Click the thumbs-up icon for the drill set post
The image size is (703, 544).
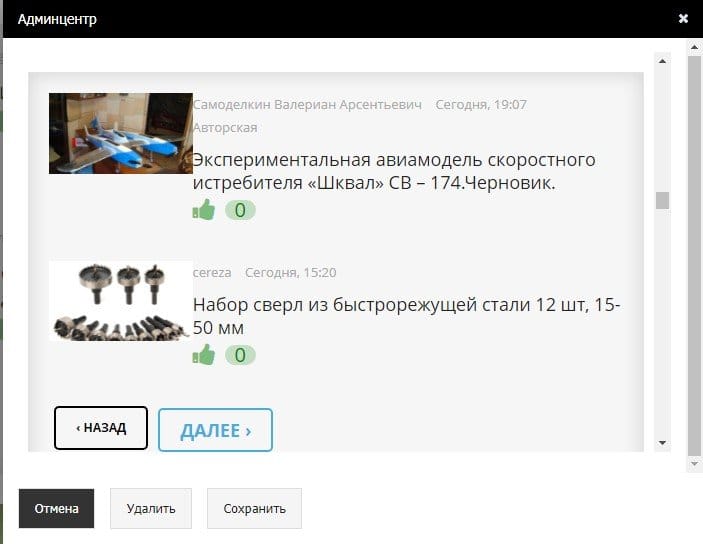[204, 355]
